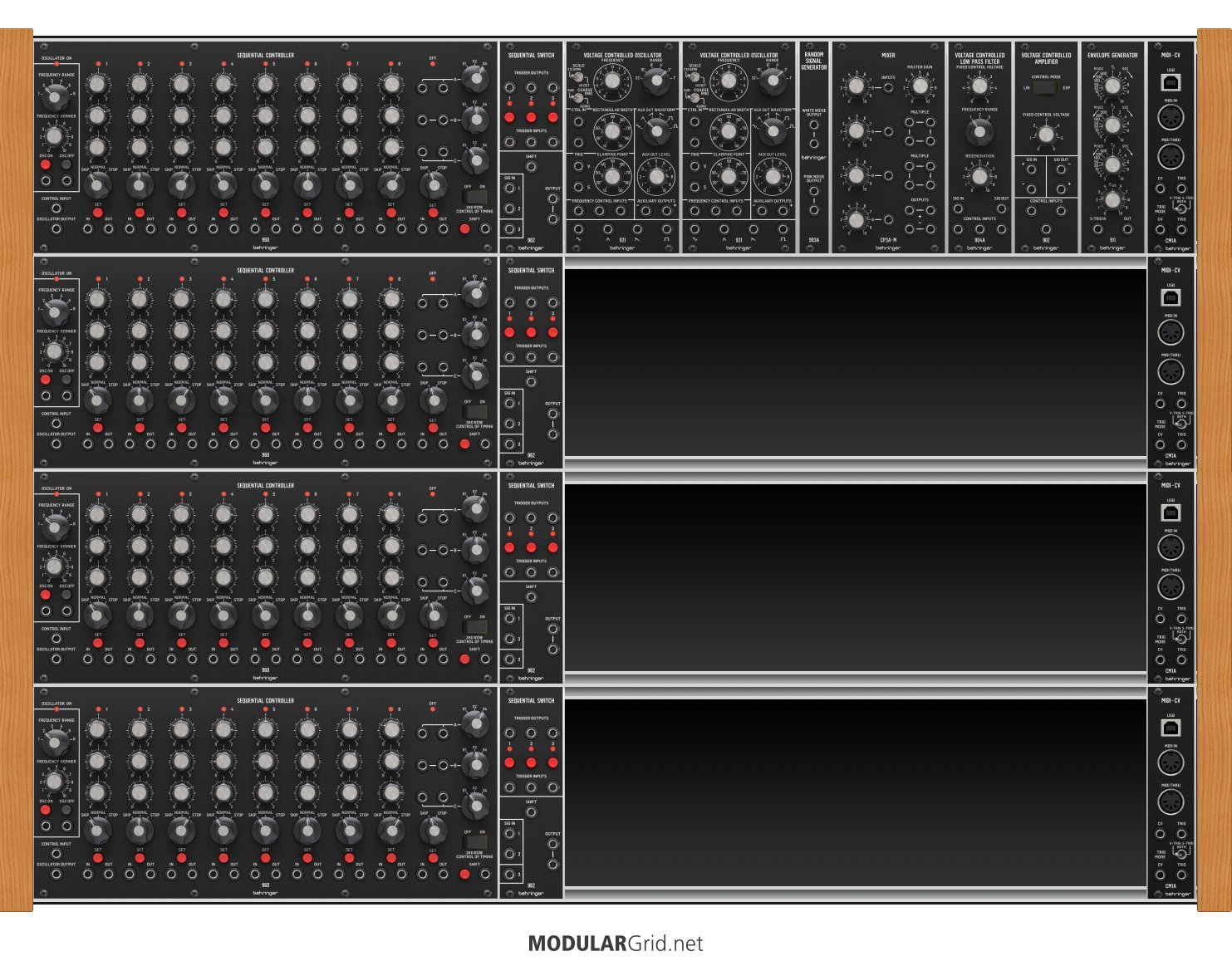The width and height of the screenshot is (1232, 961).
Task: Click red OSC ON button on third-row sequencer
Action: click(46, 595)
